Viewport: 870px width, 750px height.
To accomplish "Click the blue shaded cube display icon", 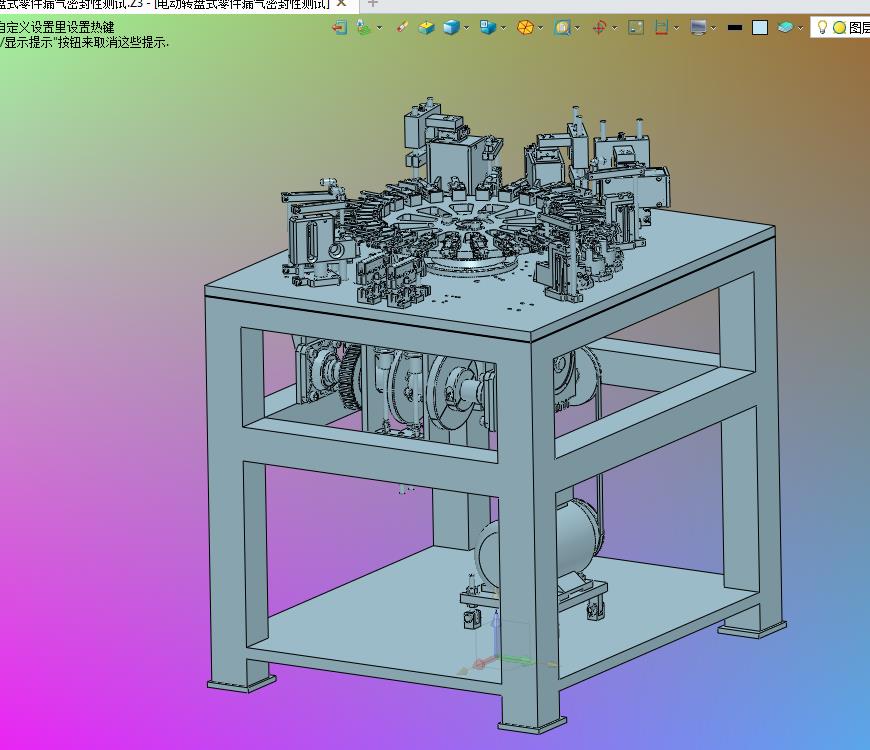I will [451, 27].
